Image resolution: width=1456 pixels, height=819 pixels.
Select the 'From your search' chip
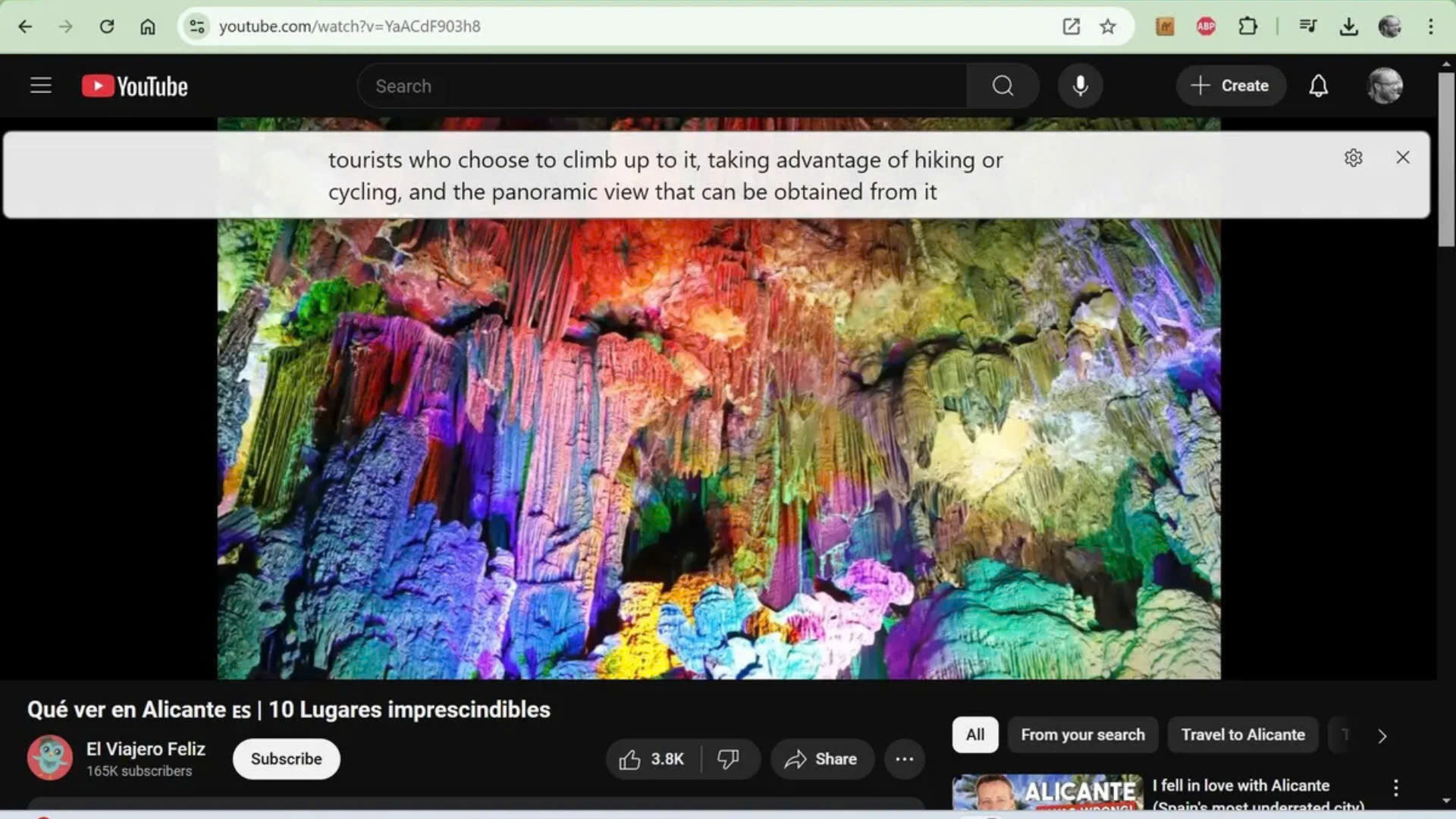tap(1082, 735)
